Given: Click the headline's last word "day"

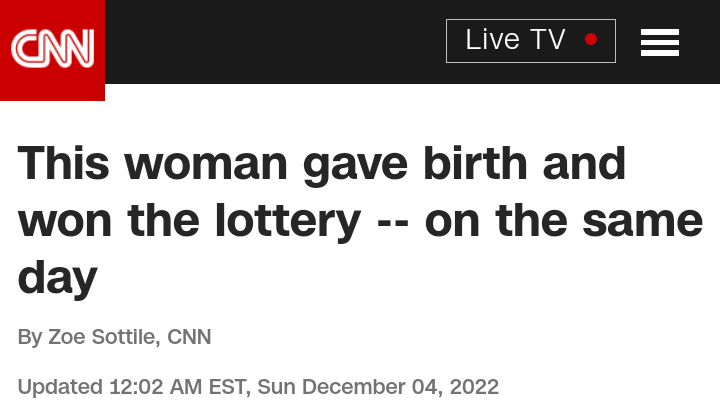Looking at the screenshot, I should 57,278.
